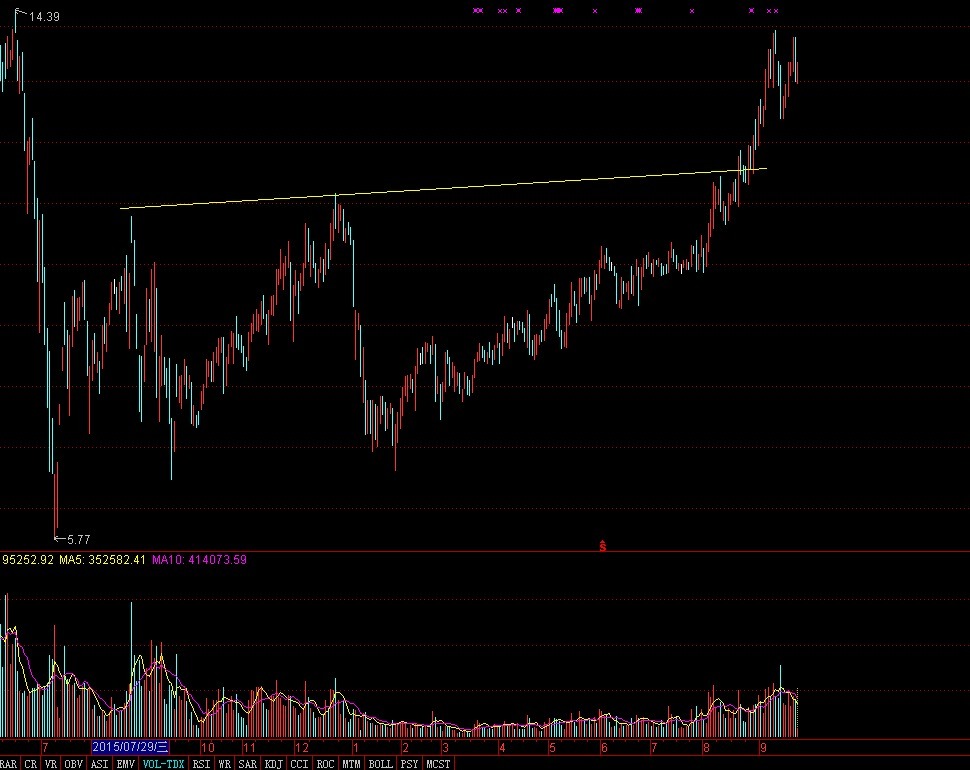Screen dimensions: 970x770
Task: Click the highlighted date label 2015/07/29
Action: (x=130, y=747)
